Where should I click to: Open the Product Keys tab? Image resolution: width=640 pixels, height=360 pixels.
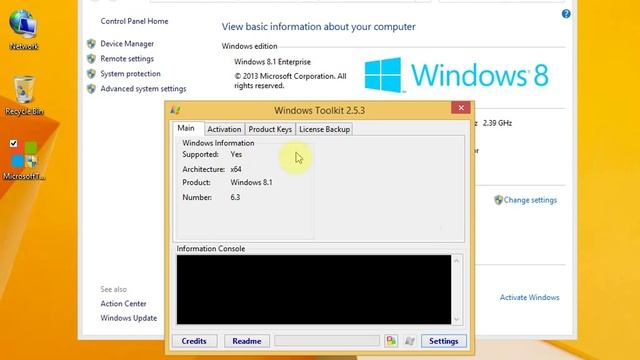click(270, 129)
